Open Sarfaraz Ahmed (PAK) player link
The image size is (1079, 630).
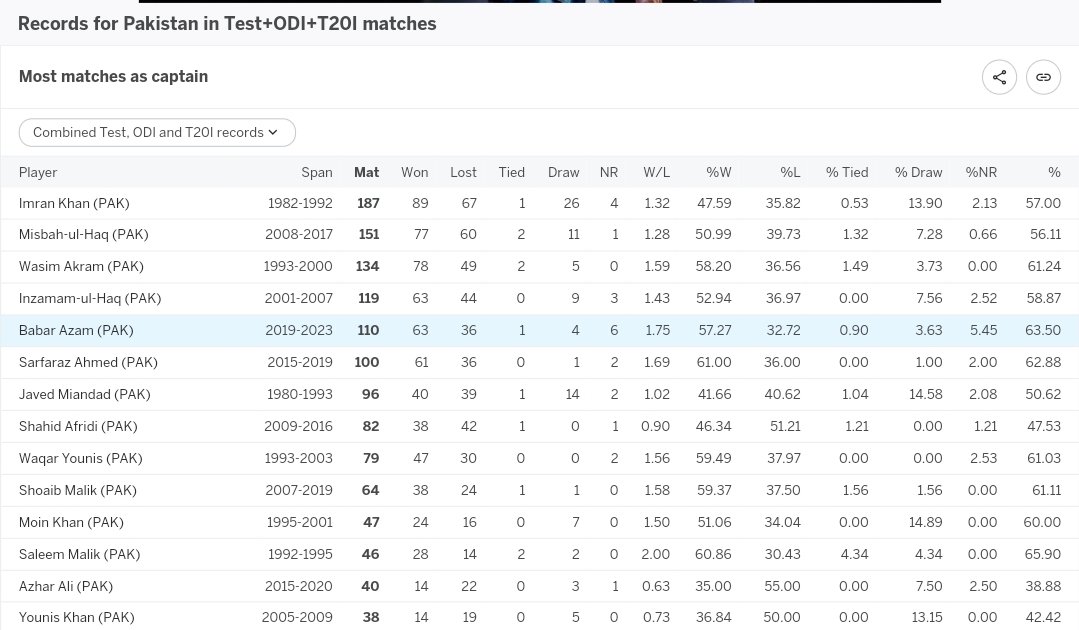point(88,362)
